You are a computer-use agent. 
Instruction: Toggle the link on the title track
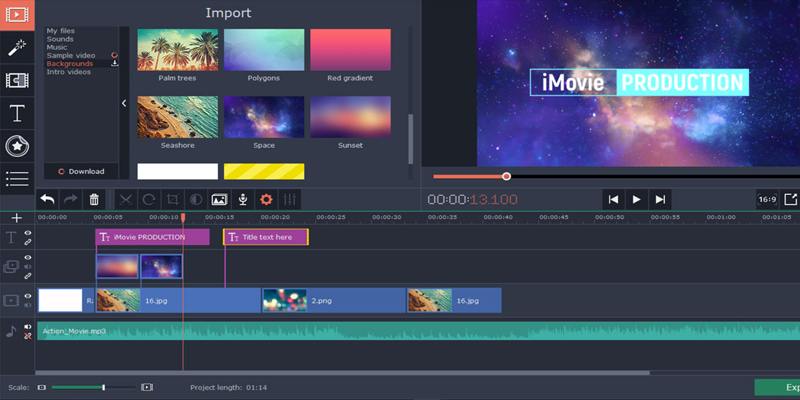click(x=28, y=242)
